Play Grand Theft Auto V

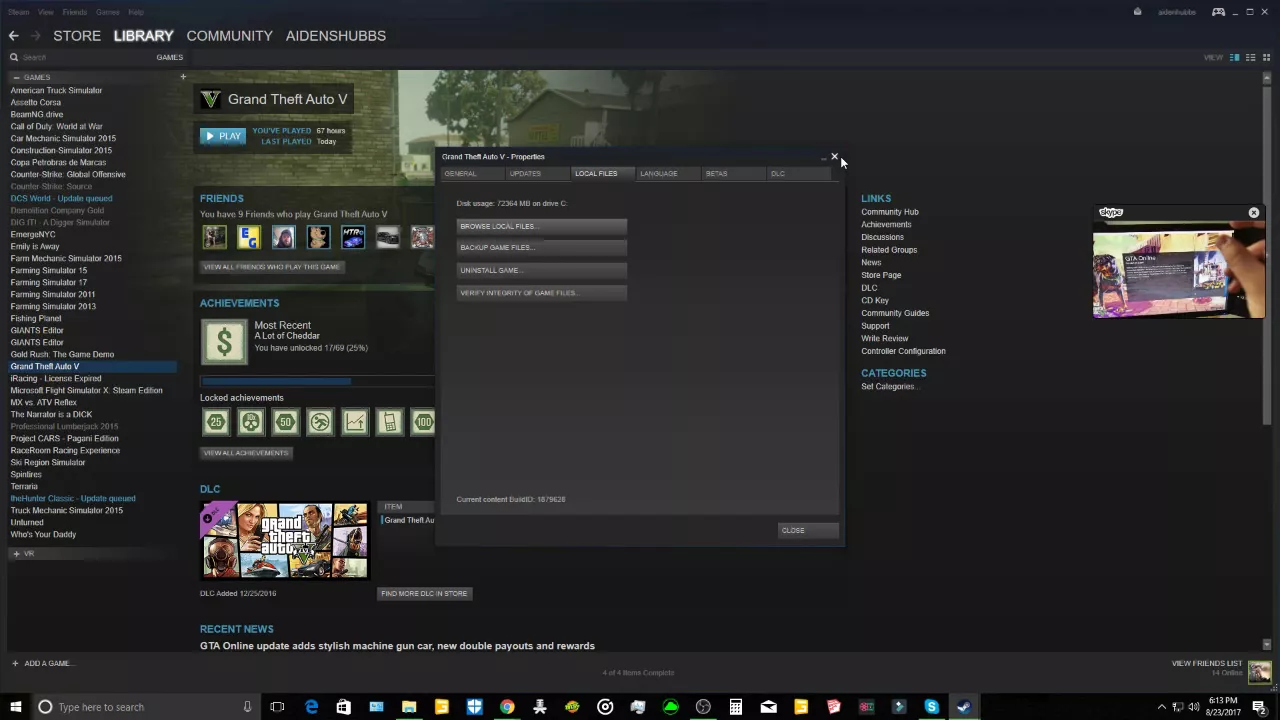pos(222,136)
